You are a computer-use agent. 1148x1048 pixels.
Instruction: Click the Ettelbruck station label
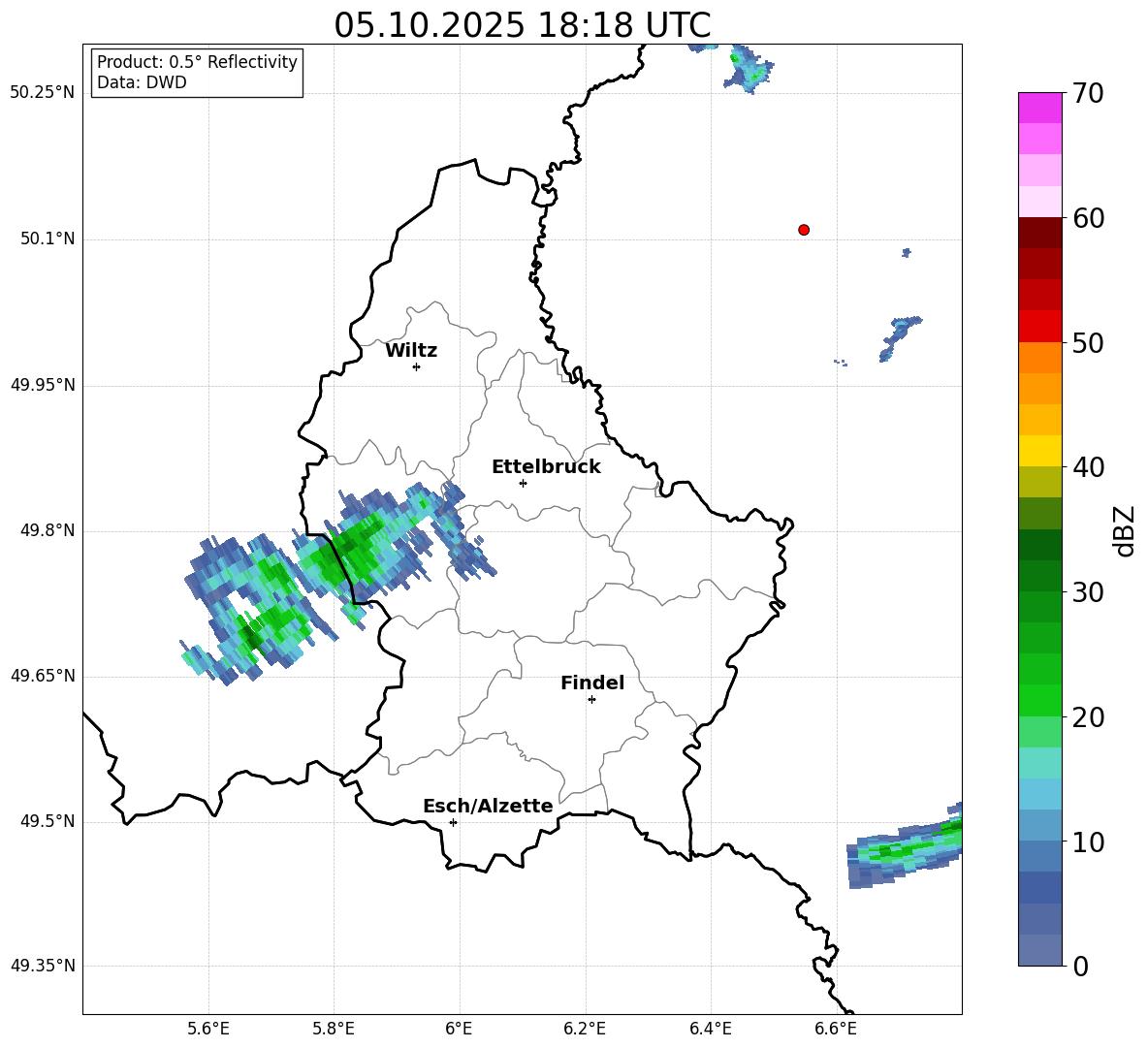click(546, 467)
